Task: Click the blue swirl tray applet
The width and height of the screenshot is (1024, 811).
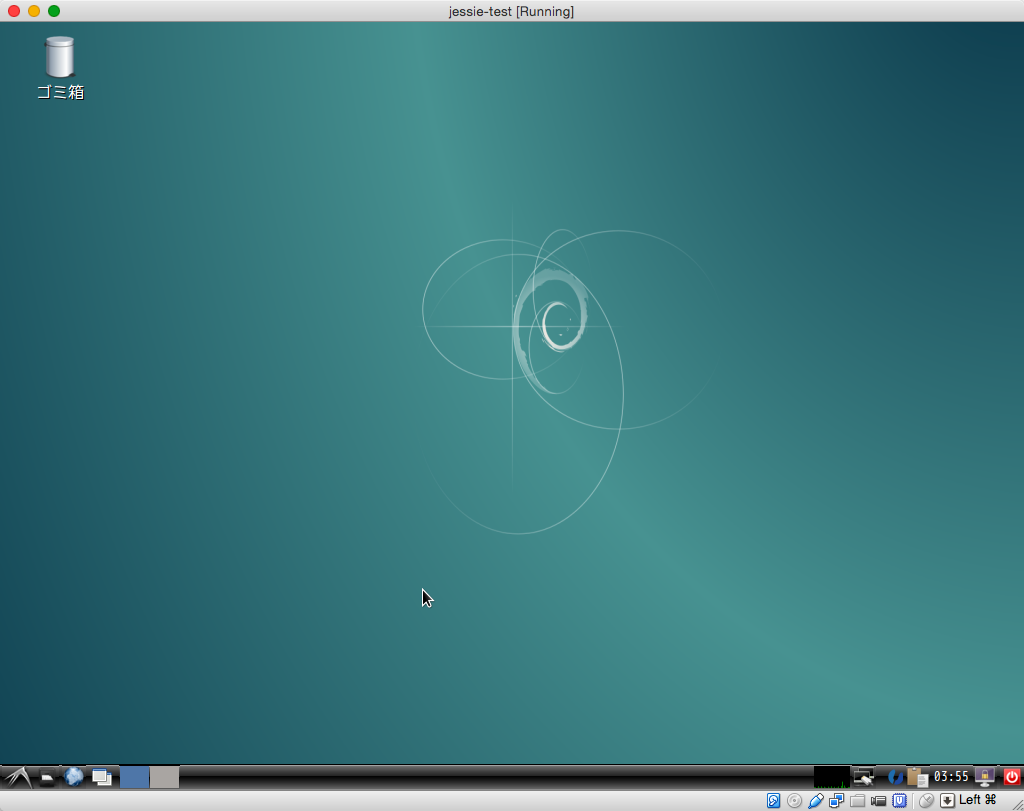Action: click(x=895, y=777)
